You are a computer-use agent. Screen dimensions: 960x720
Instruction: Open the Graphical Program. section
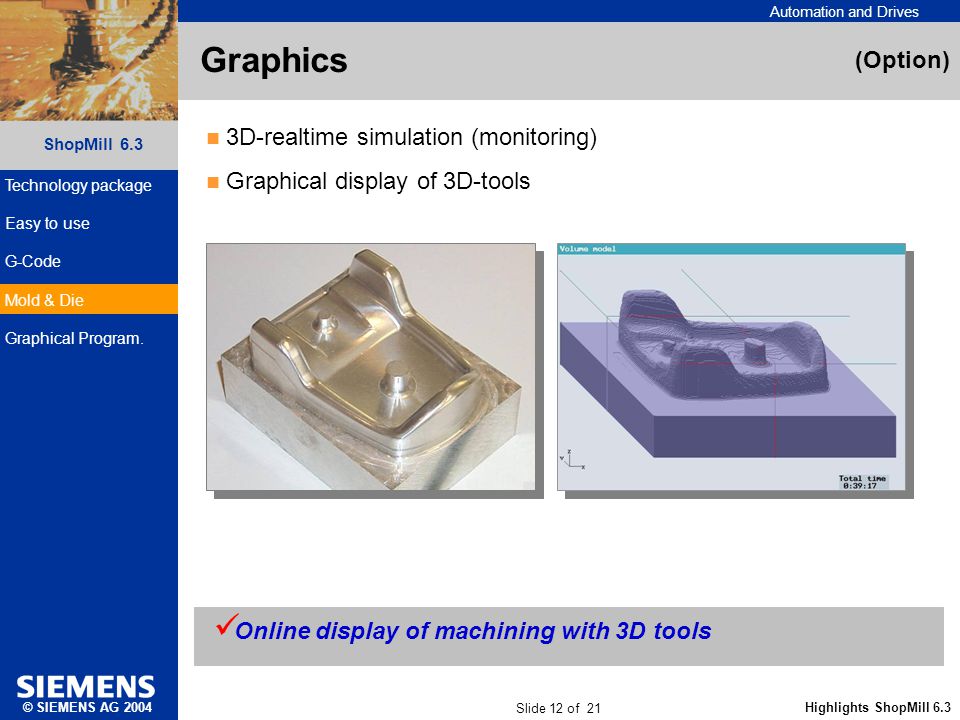(74, 339)
